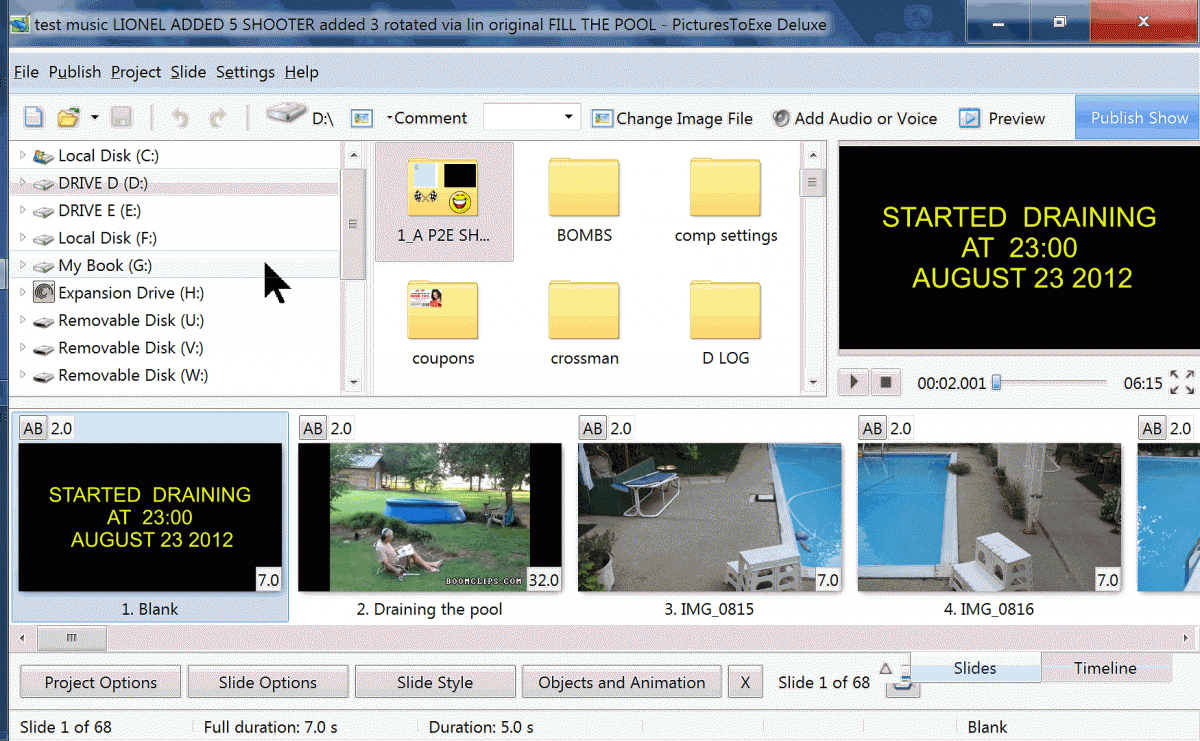Open the Help menu
This screenshot has height=741, width=1200.
coord(301,72)
